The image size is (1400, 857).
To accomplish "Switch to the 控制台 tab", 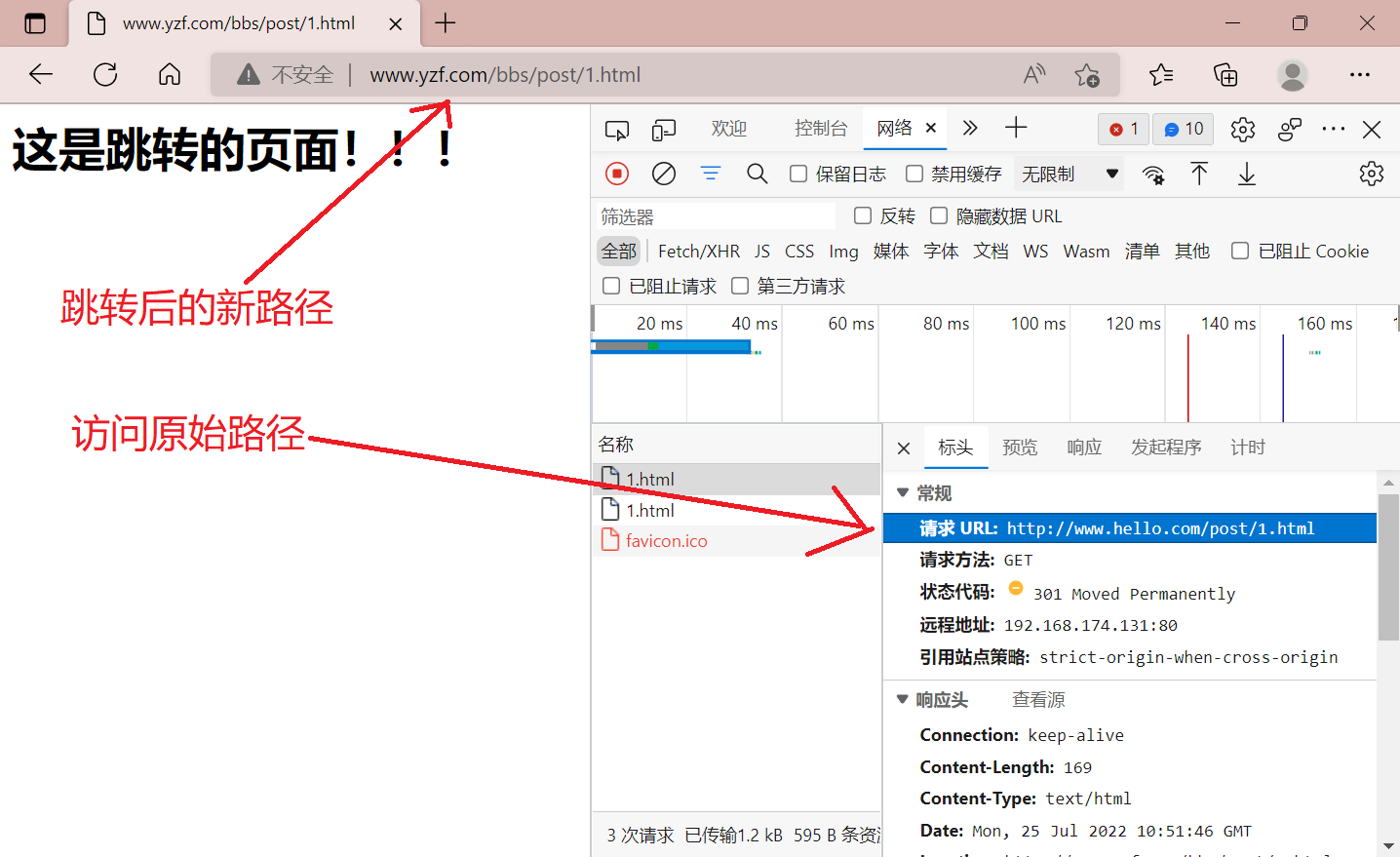I will pos(821,128).
